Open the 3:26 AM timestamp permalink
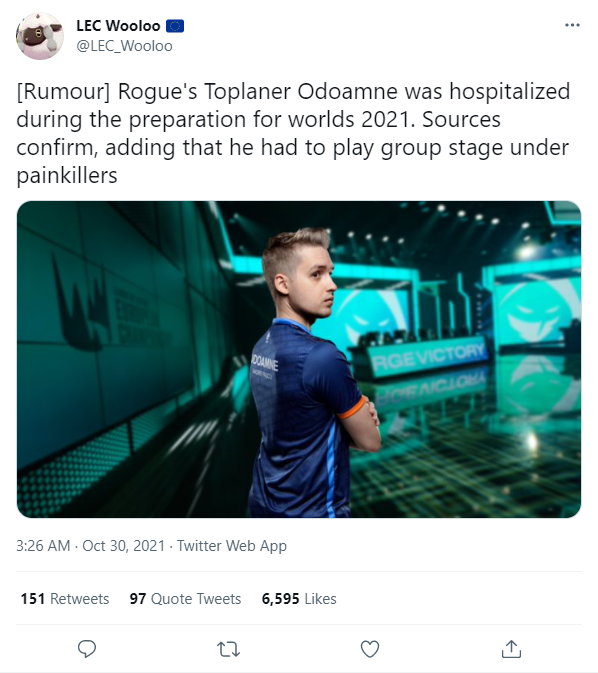 click(x=43, y=546)
